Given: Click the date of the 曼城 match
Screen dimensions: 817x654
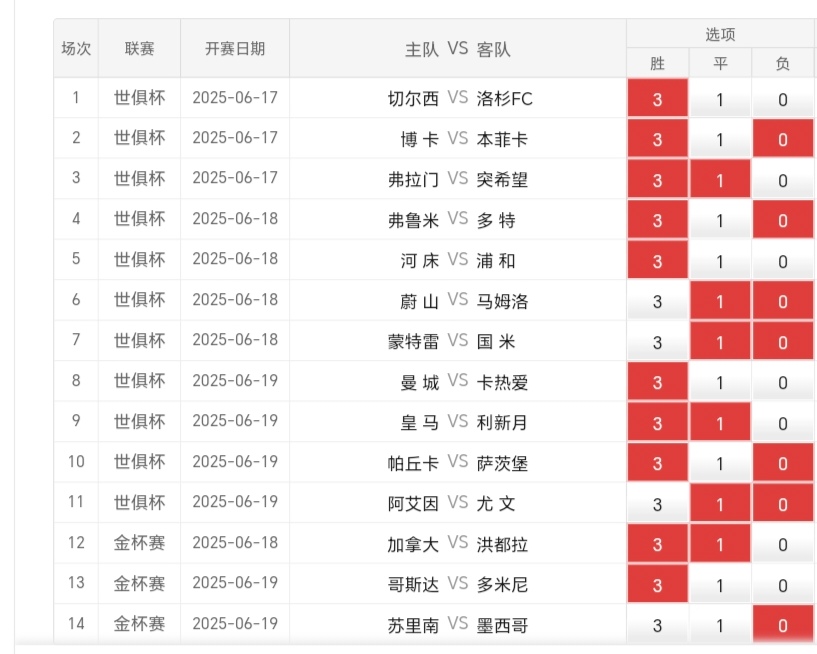Looking at the screenshot, I should (235, 380).
